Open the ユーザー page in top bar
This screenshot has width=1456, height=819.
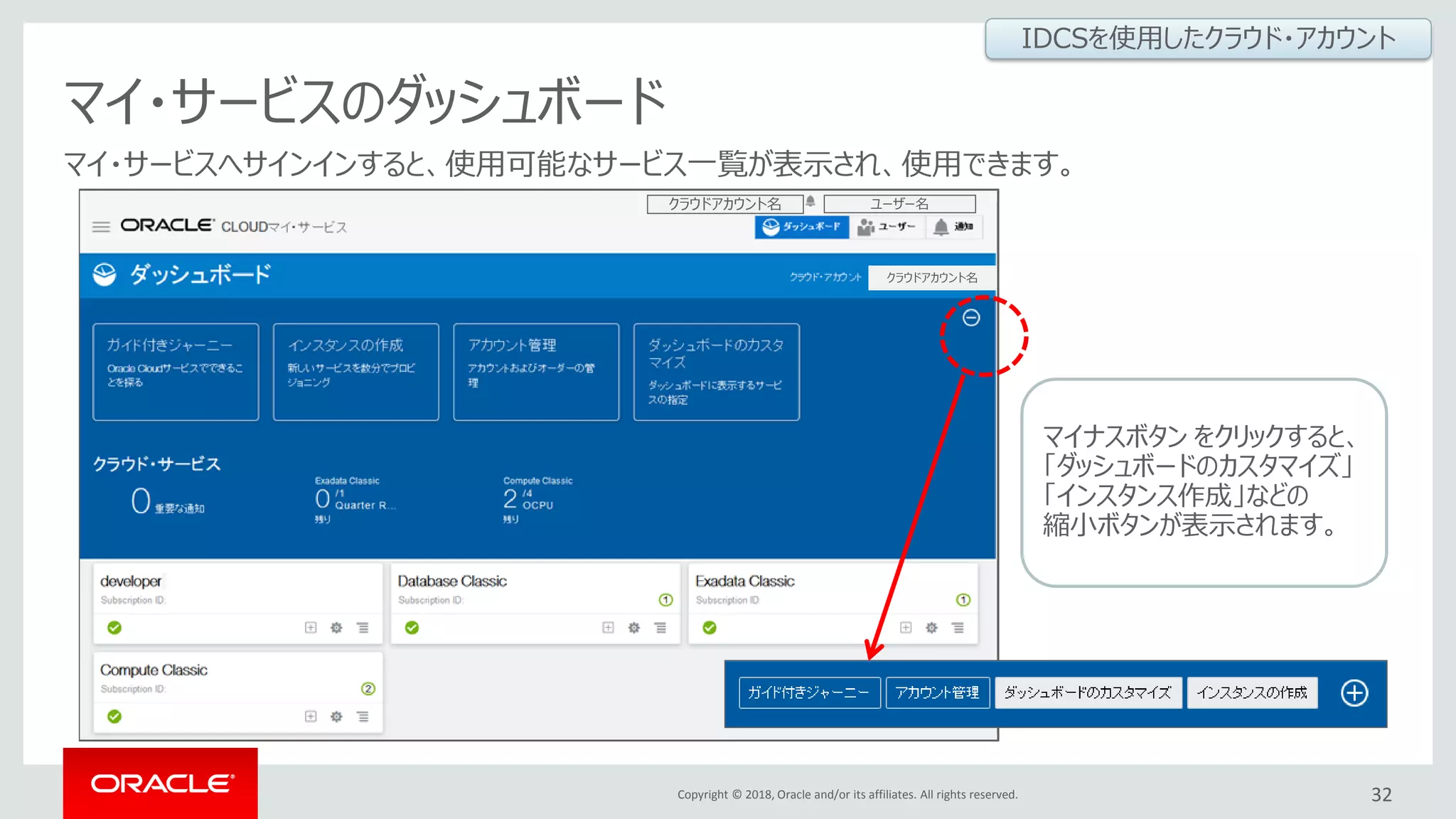point(887,227)
